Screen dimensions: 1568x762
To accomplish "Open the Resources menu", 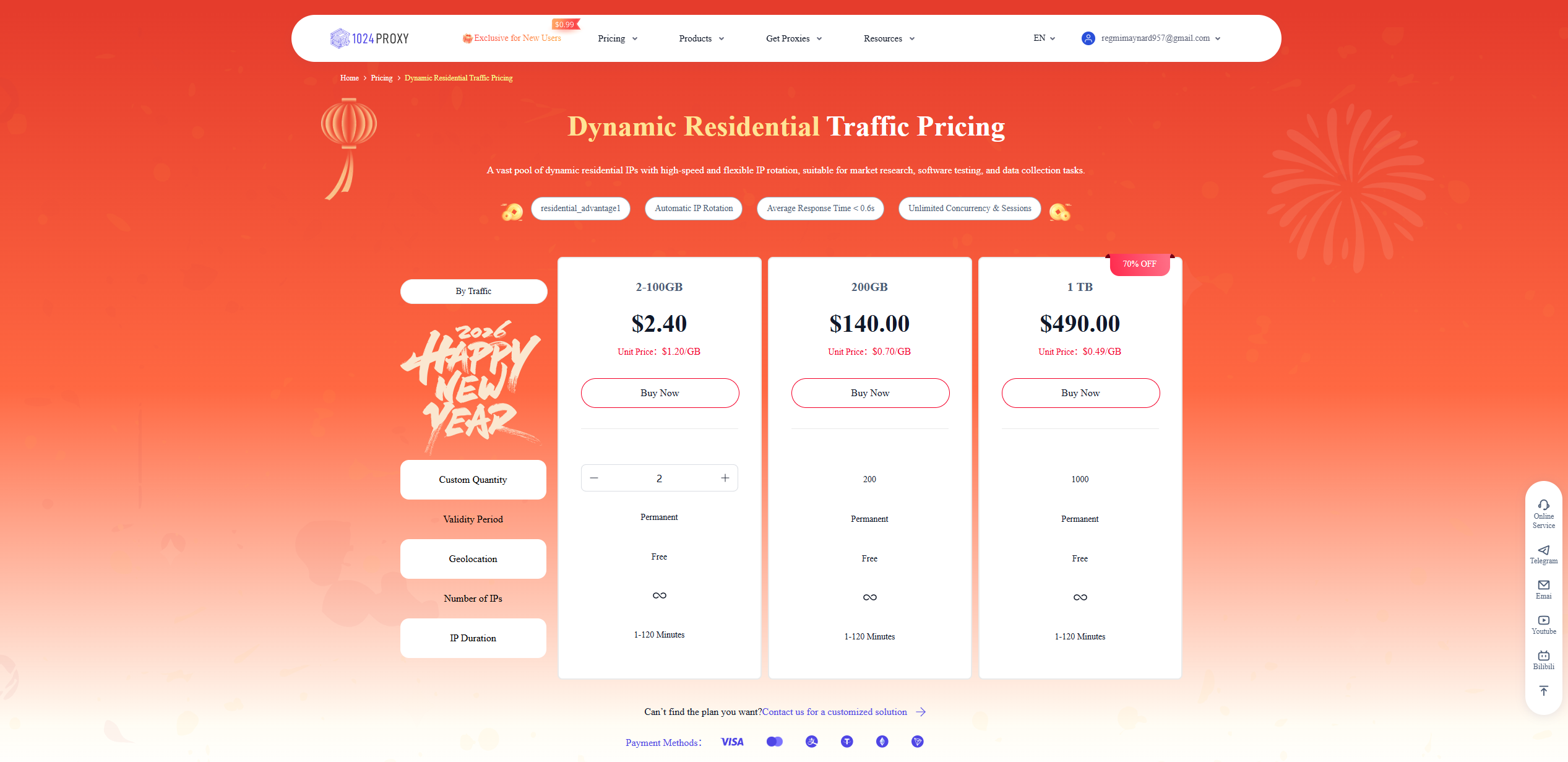I will pos(889,38).
